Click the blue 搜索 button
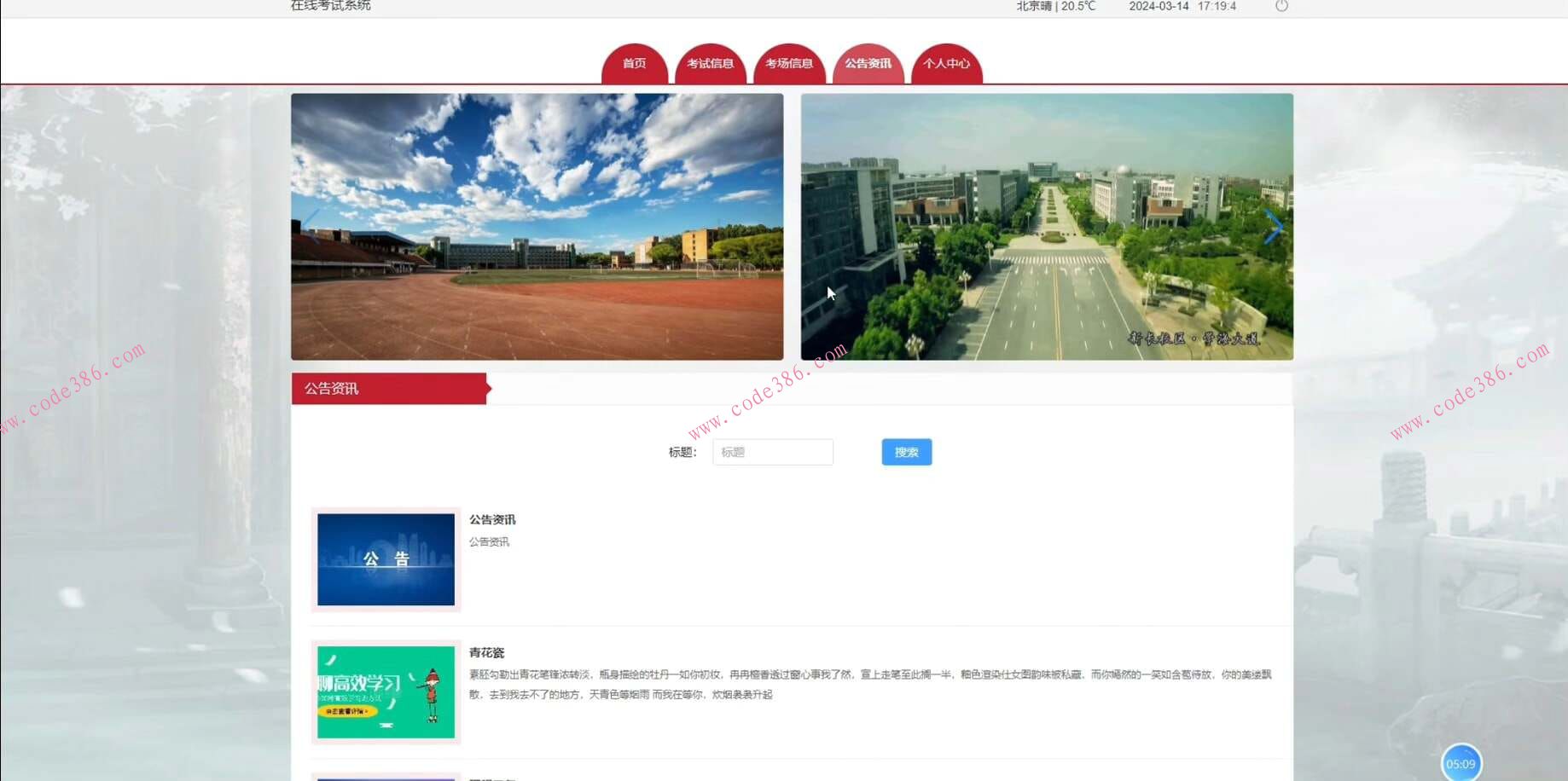 pyautogui.click(x=907, y=452)
